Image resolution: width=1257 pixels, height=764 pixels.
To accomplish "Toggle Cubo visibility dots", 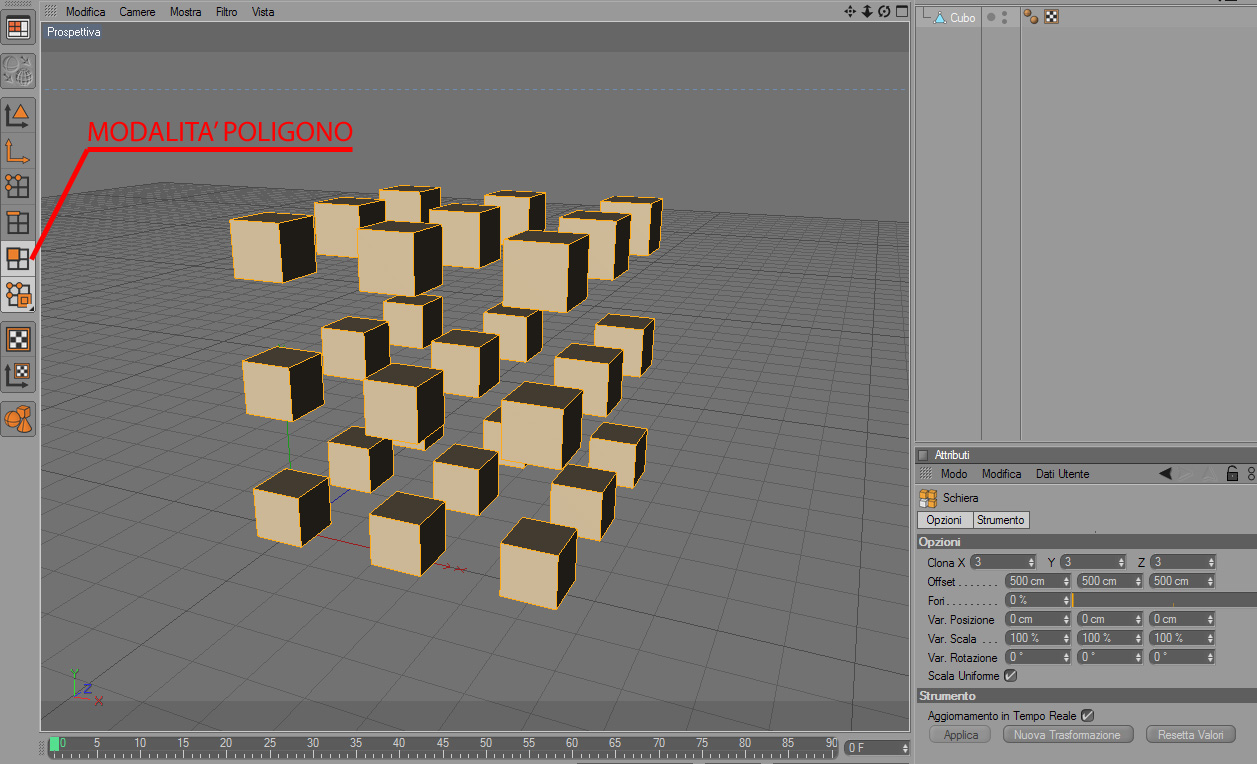I will (1004, 17).
